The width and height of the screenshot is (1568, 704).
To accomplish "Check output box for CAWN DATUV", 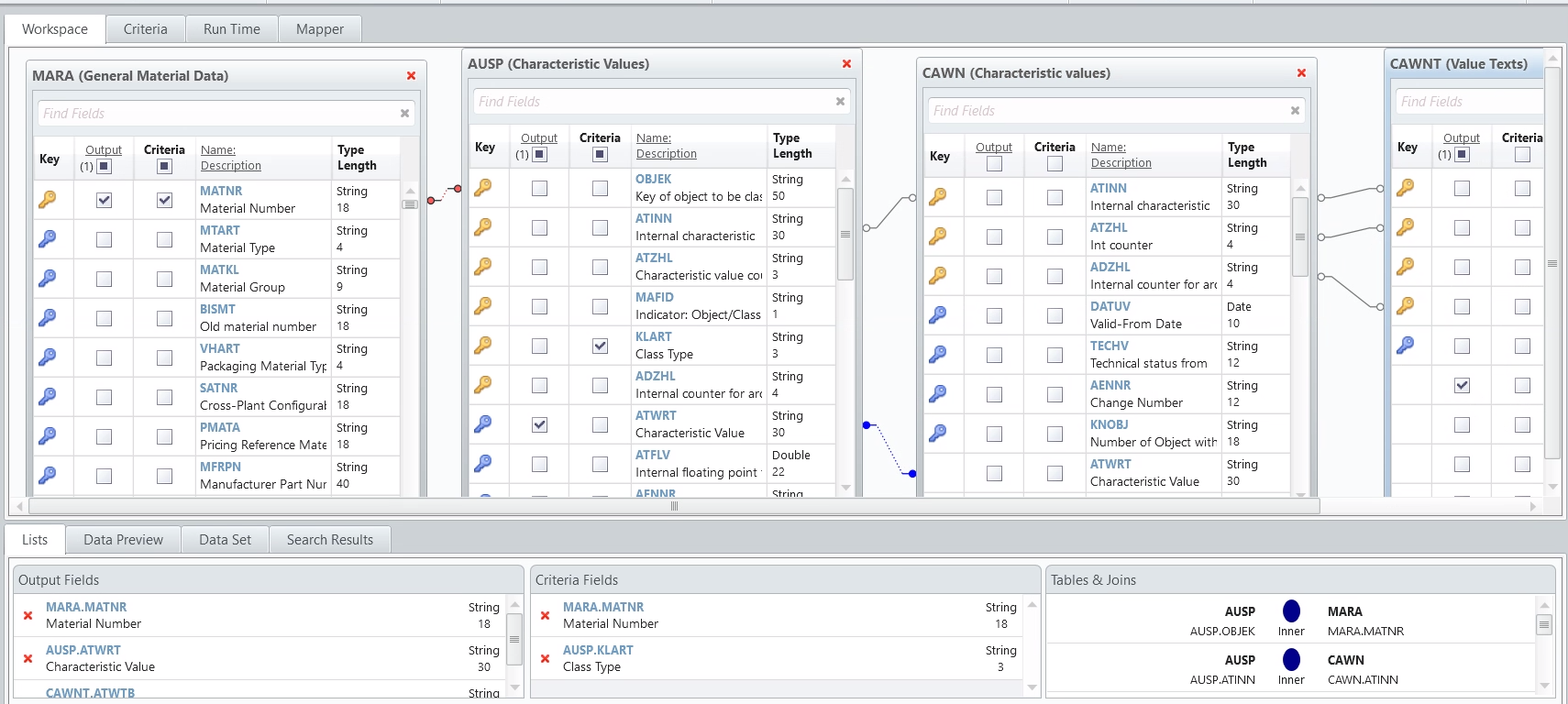I will click(x=994, y=315).
